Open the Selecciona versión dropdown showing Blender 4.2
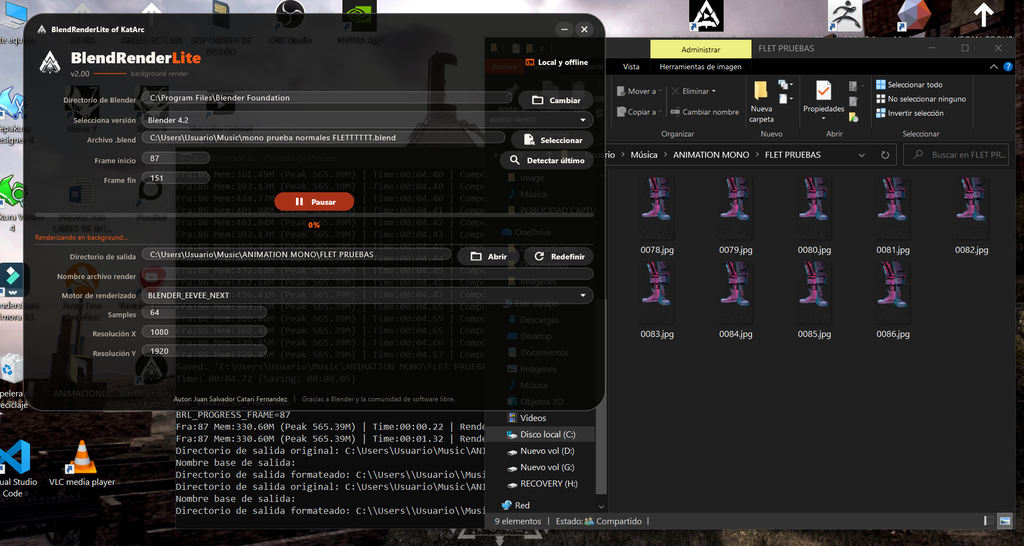 [x=367, y=120]
